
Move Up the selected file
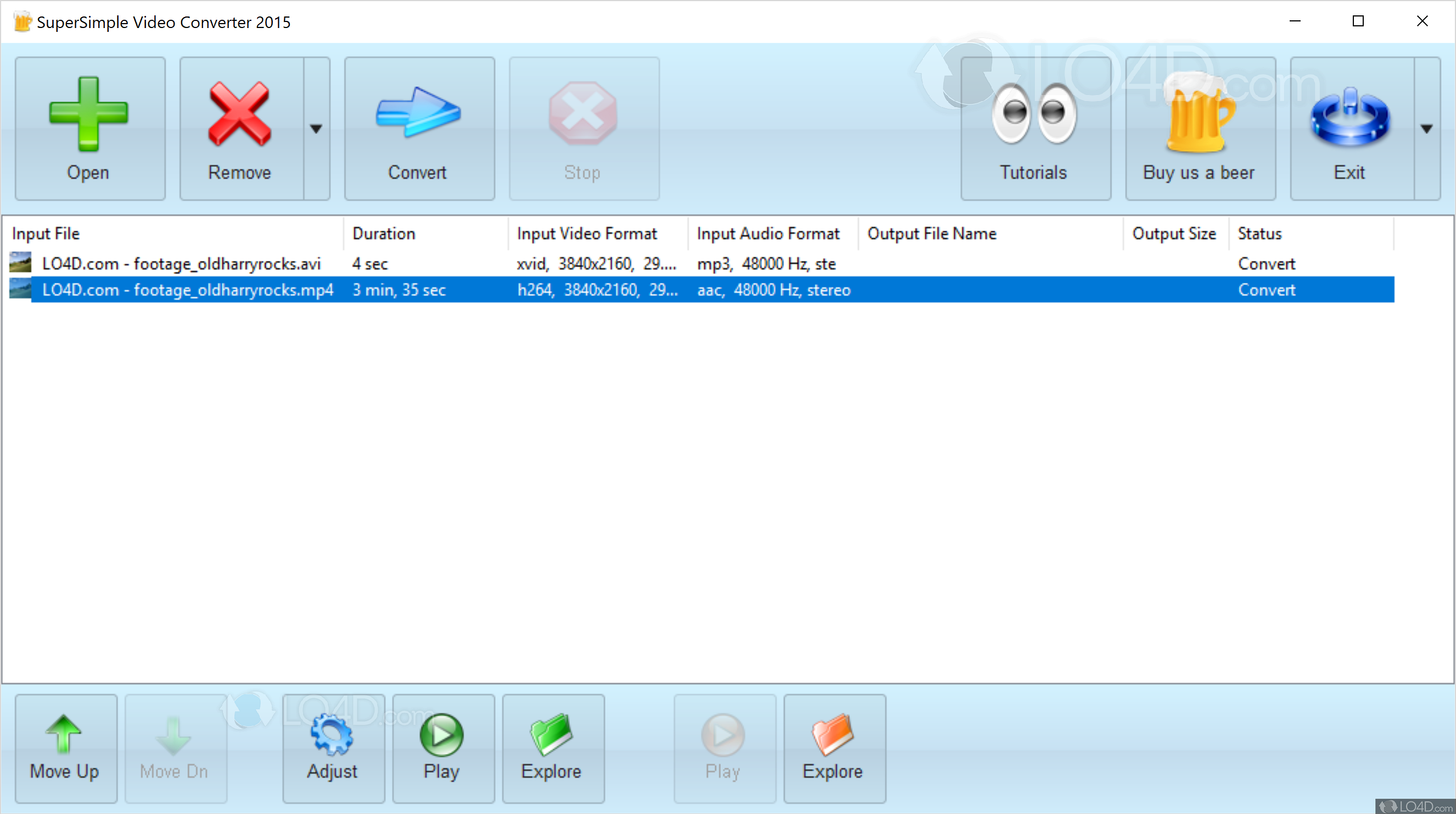coord(64,746)
